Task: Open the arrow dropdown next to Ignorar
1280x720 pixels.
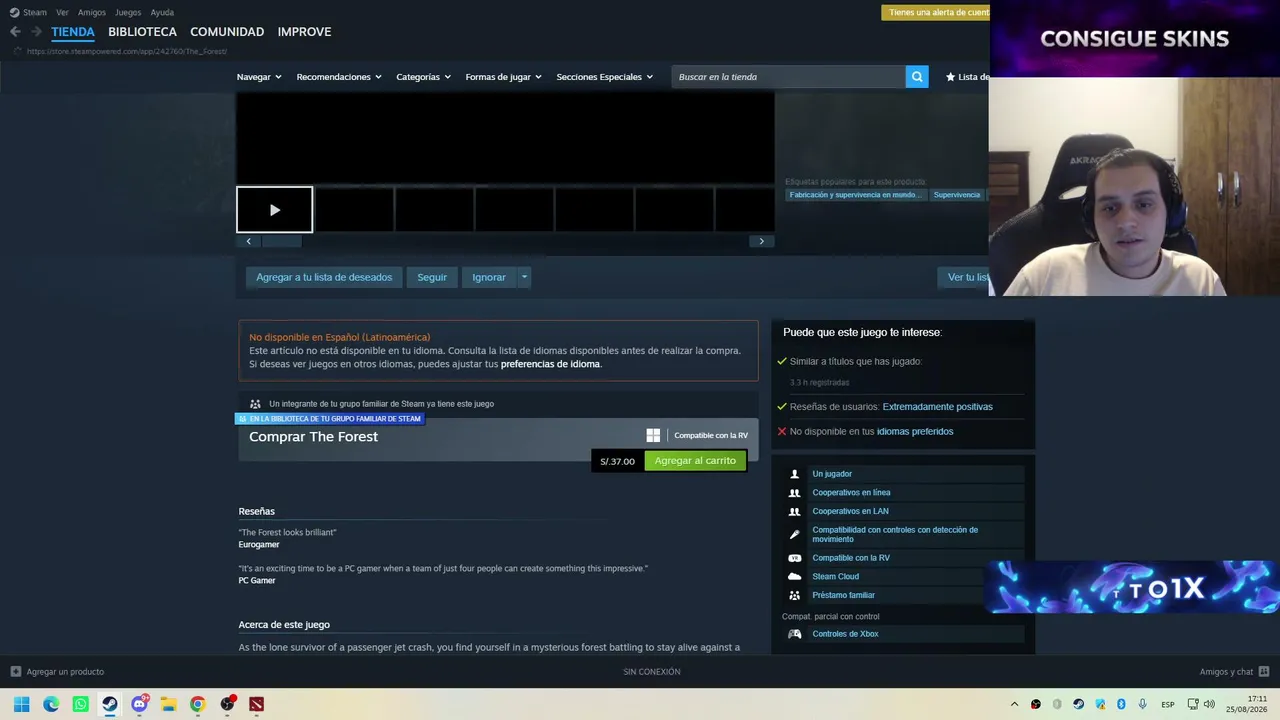Action: click(523, 277)
